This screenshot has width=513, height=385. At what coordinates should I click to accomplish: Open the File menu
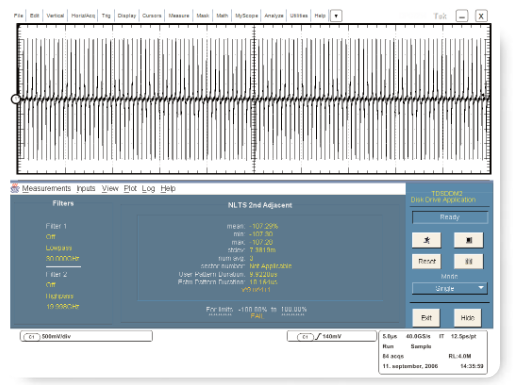[18, 16]
